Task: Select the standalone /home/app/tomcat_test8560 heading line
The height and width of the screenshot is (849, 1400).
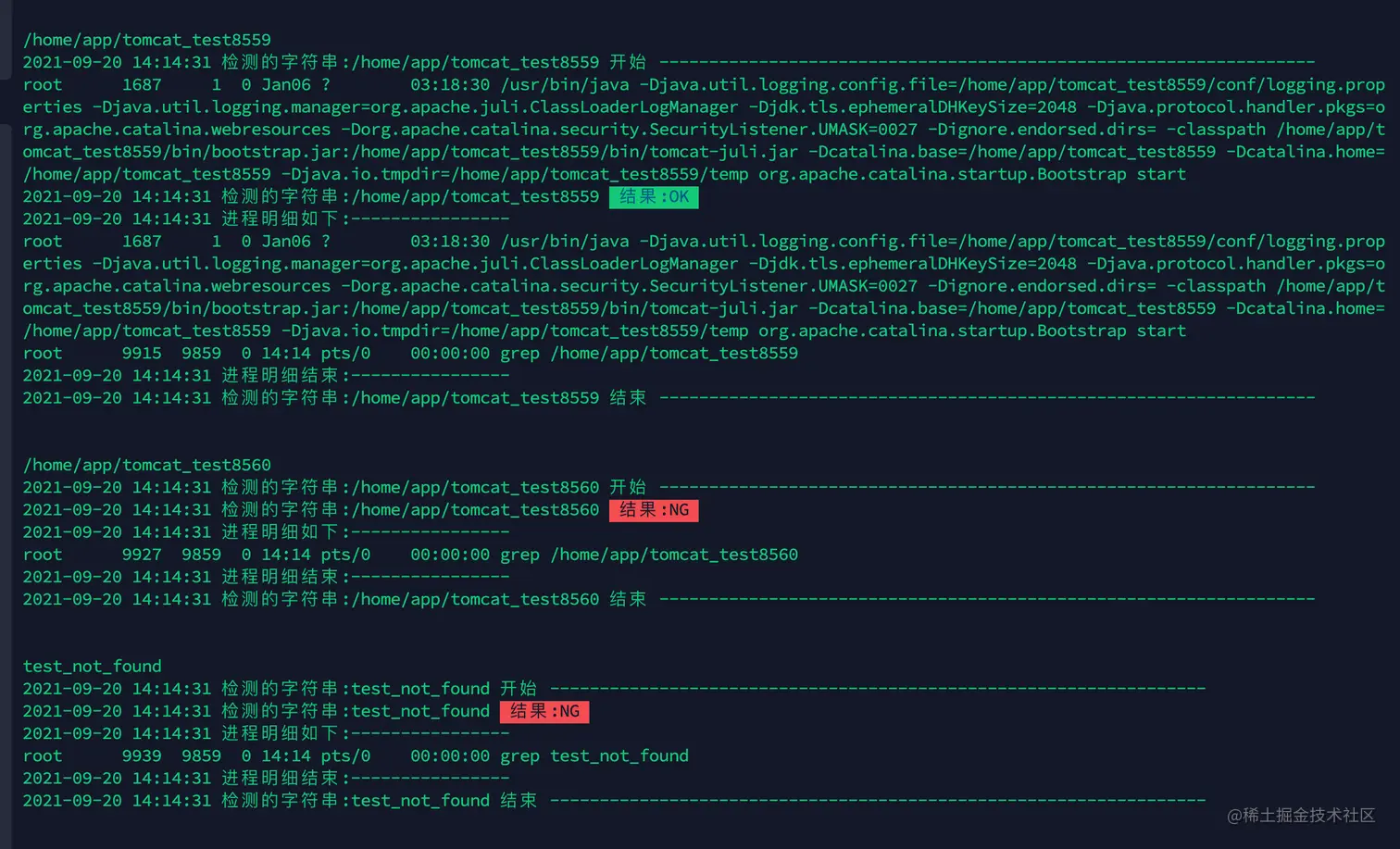Action: click(x=147, y=465)
